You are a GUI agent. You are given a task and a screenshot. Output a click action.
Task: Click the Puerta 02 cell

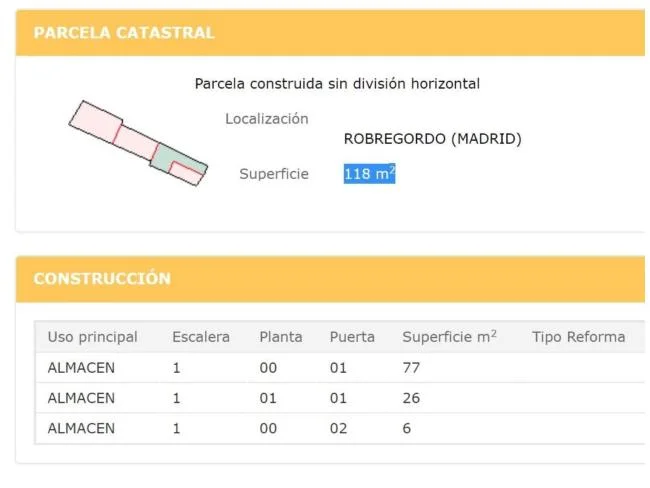(x=338, y=428)
